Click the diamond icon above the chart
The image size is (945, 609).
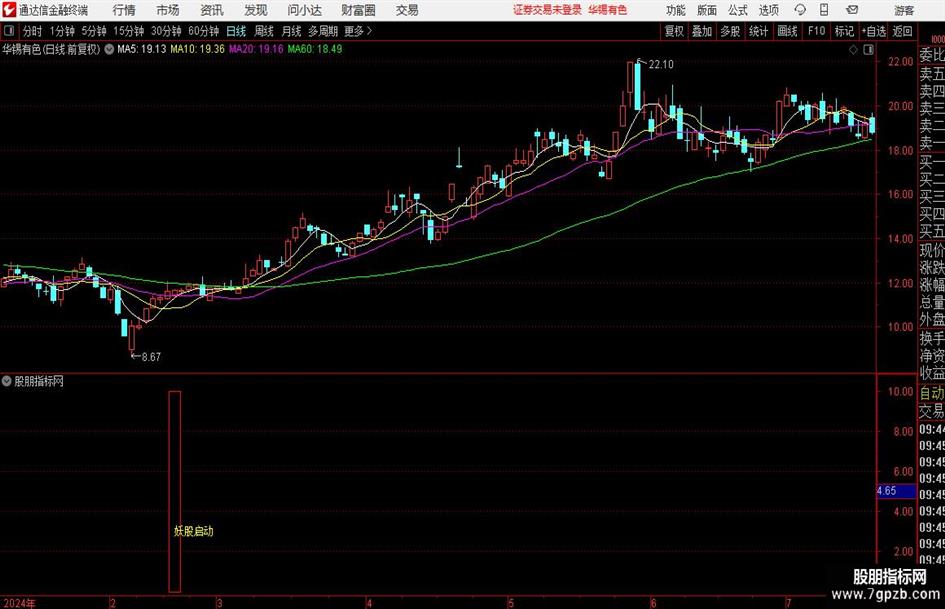click(x=853, y=50)
